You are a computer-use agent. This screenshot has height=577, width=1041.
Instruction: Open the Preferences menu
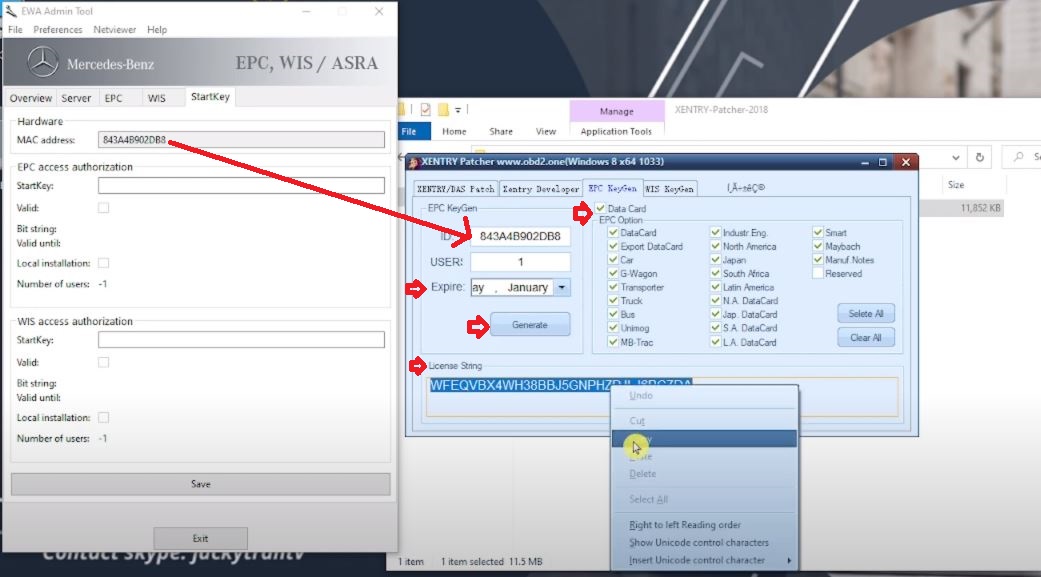[x=58, y=30]
